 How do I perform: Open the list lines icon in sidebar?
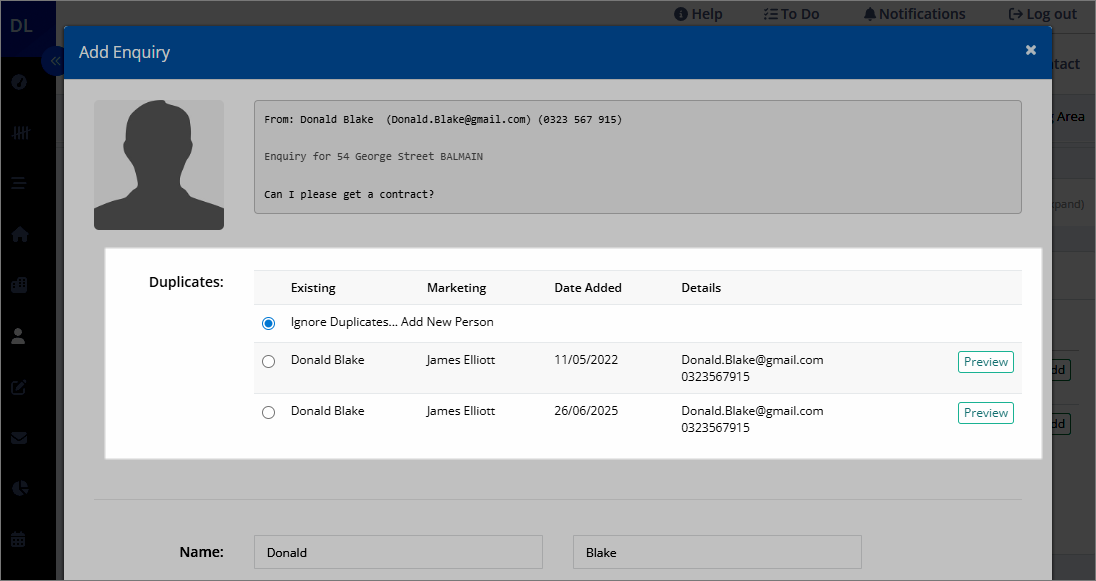coord(19,183)
